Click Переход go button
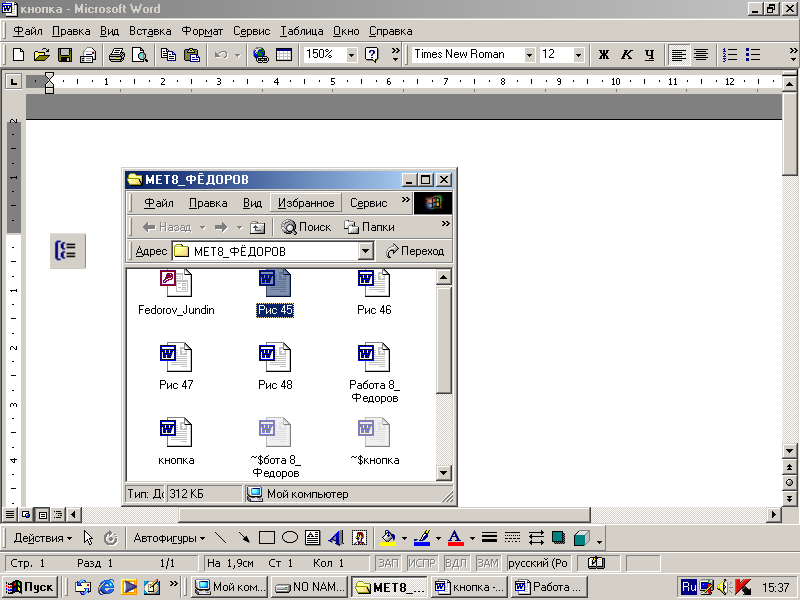This screenshot has height=600, width=800. (415, 251)
